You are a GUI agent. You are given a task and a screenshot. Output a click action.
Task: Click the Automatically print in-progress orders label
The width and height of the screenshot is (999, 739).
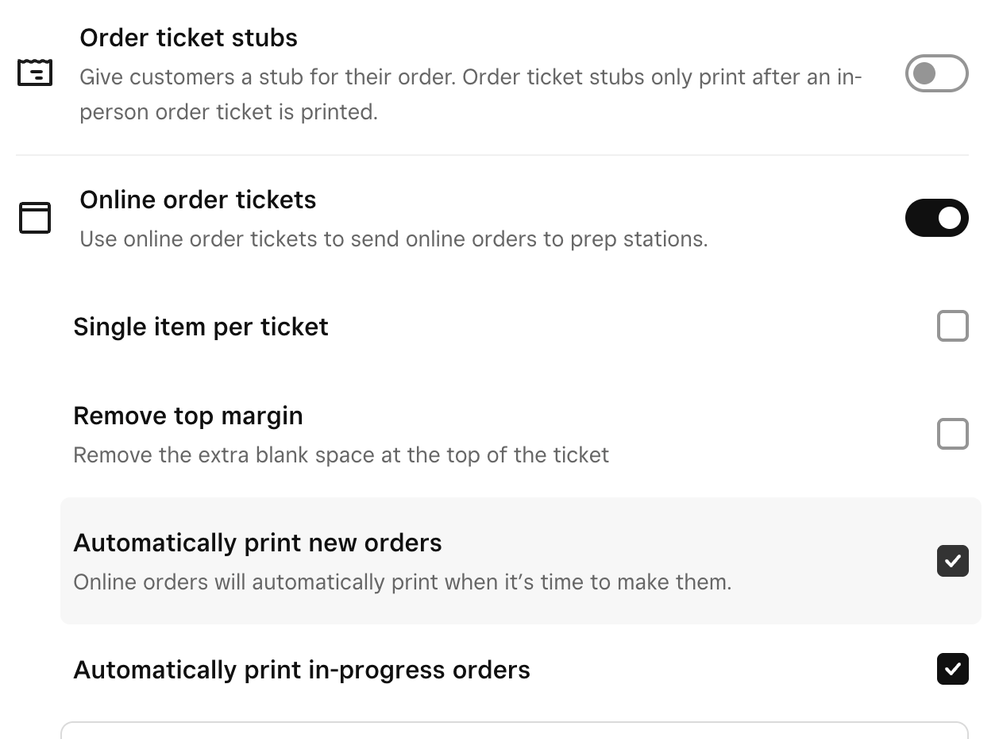pyautogui.click(x=301, y=670)
